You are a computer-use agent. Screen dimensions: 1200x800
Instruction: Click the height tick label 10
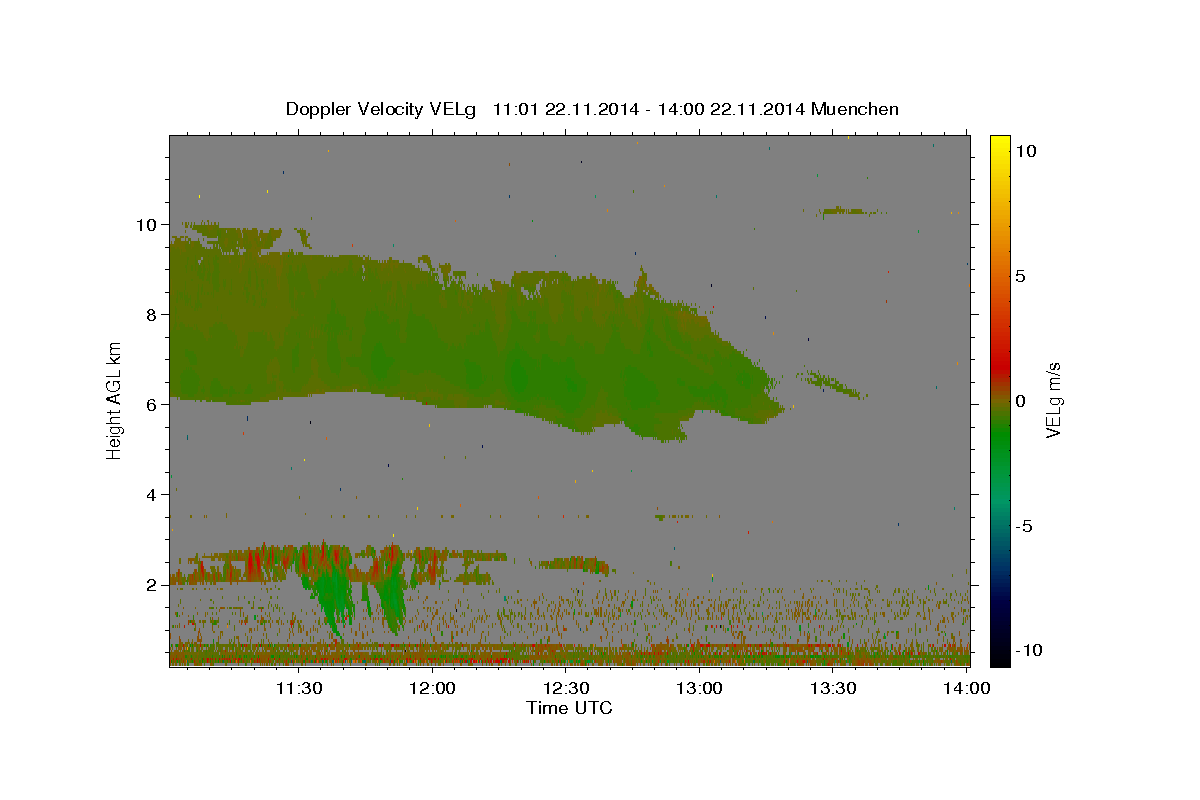pos(147,224)
